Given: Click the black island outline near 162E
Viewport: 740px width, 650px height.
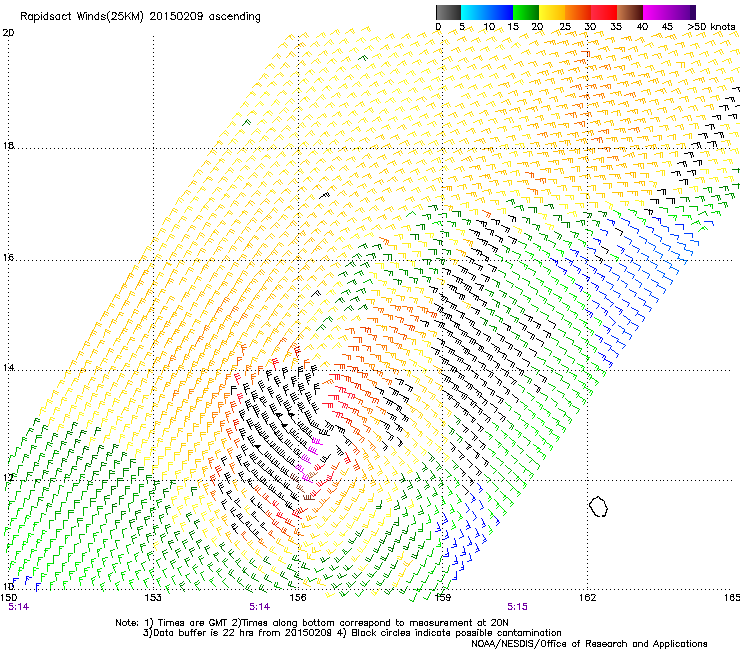Looking at the screenshot, I should (x=598, y=506).
